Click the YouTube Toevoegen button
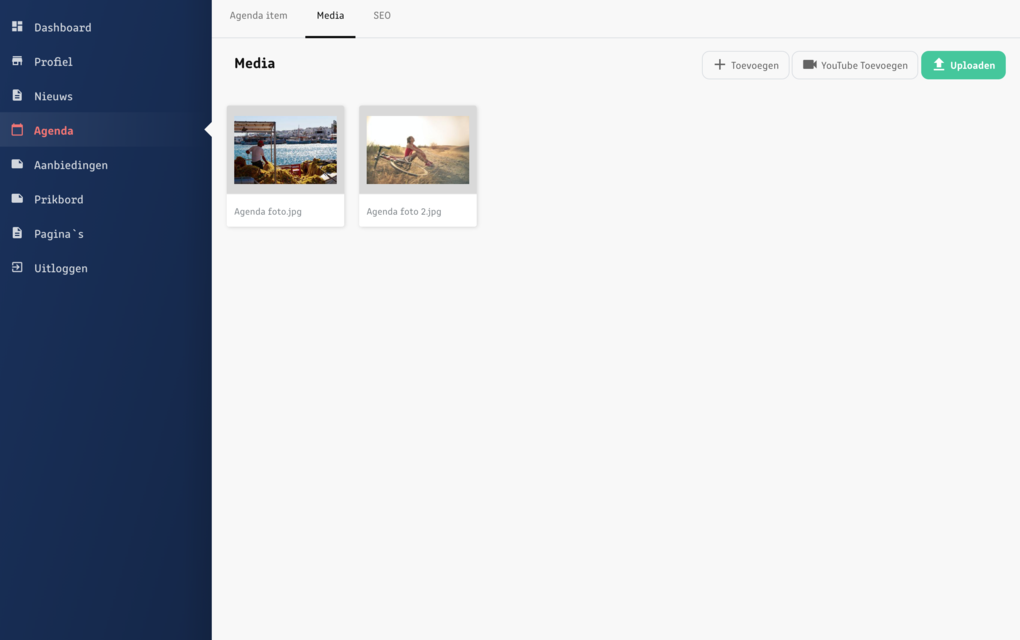The width and height of the screenshot is (1020, 640). tap(854, 65)
